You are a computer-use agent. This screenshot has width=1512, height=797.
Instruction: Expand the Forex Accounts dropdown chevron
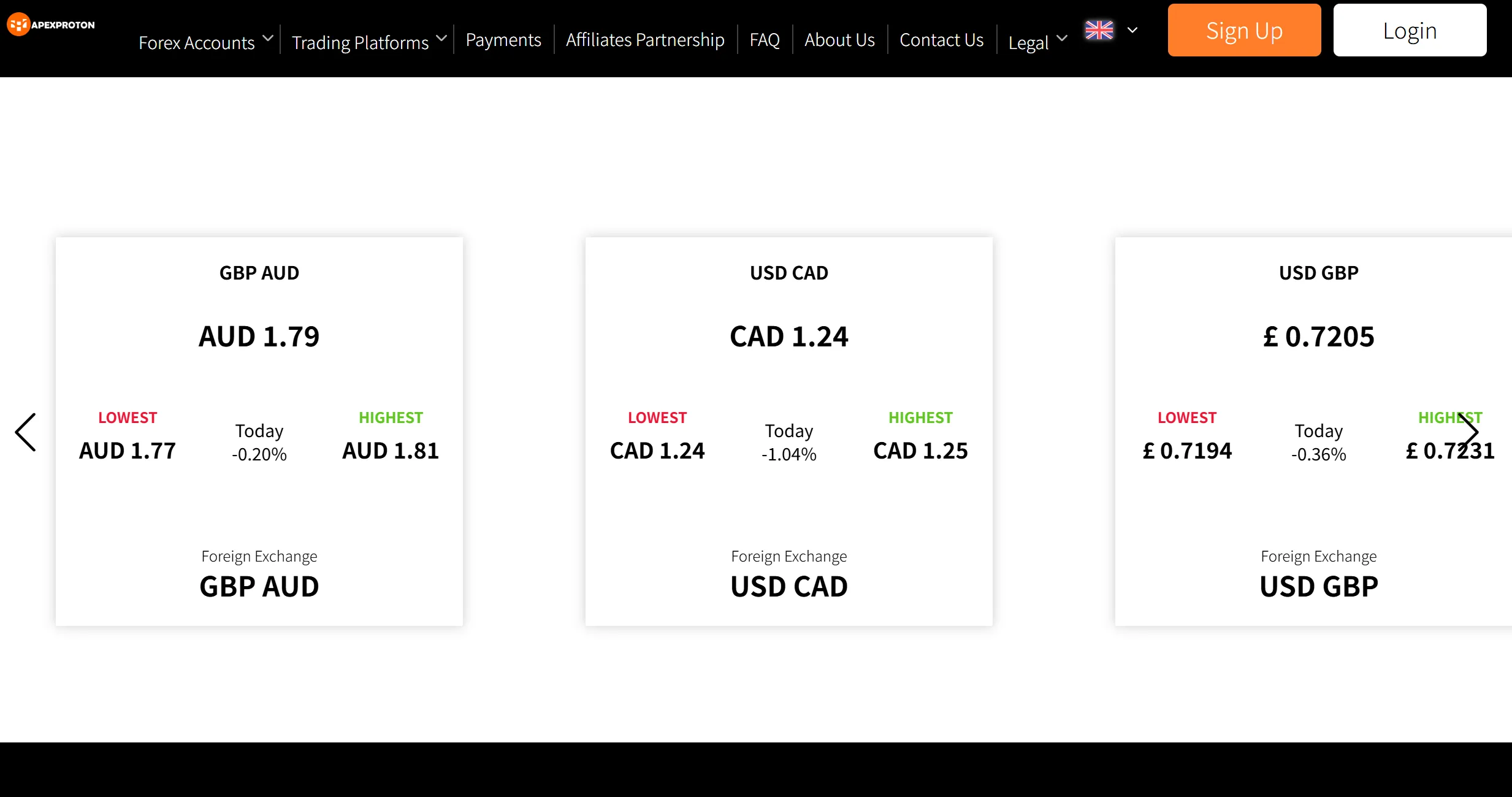coord(268,38)
